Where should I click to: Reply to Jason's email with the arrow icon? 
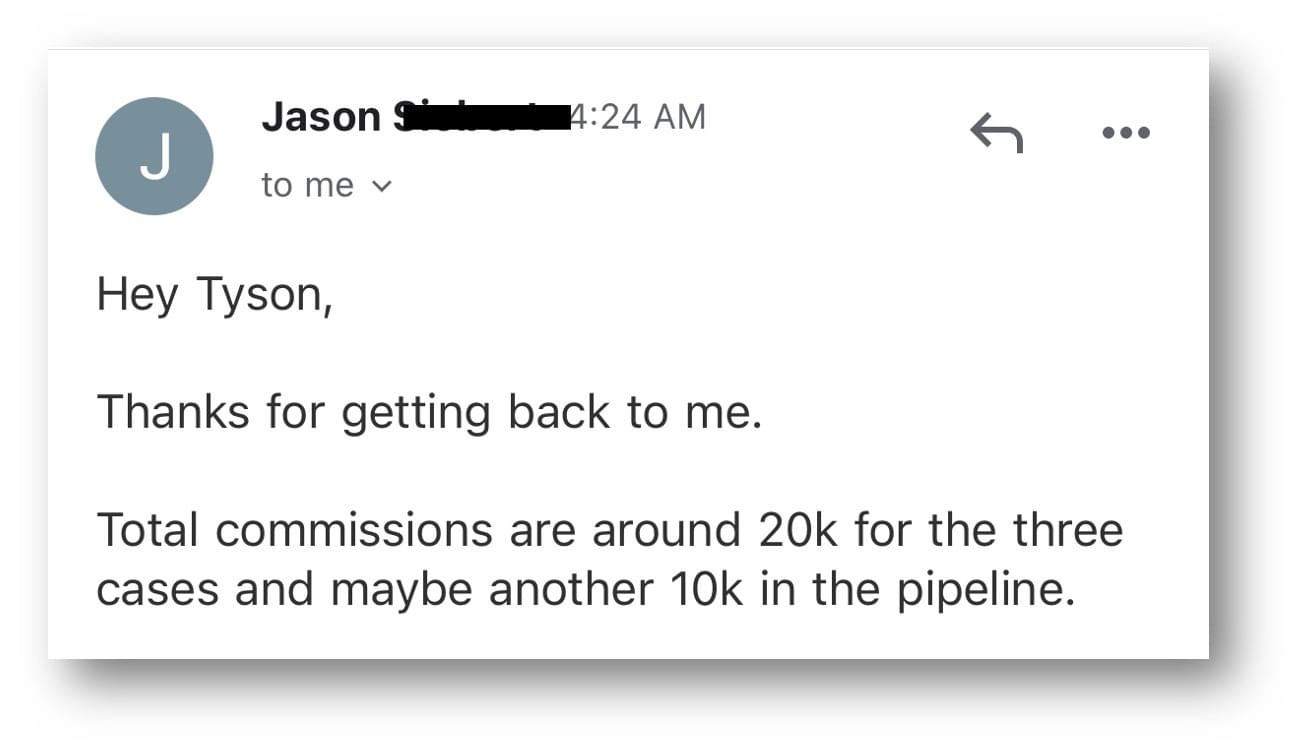pos(997,132)
